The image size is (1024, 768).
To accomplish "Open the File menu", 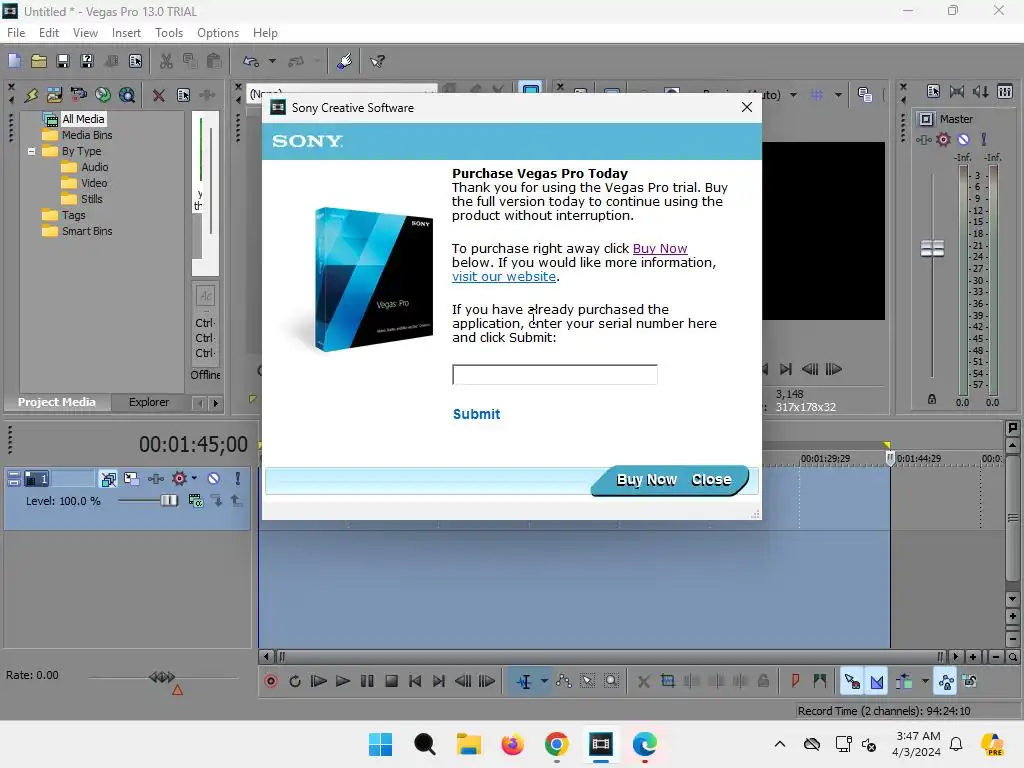I will (16, 33).
